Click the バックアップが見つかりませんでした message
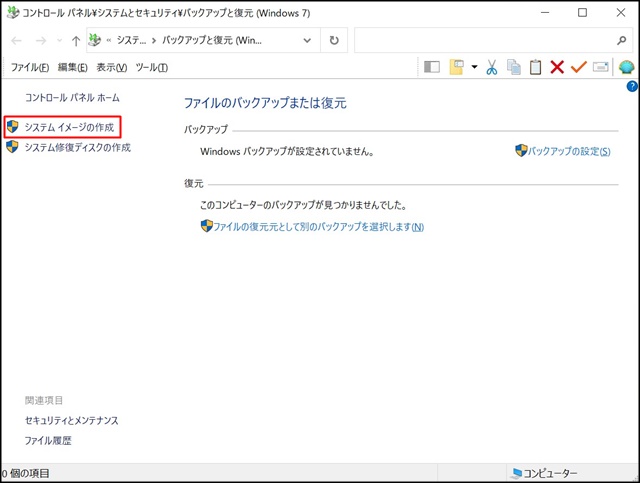This screenshot has width=640, height=483. point(303,205)
